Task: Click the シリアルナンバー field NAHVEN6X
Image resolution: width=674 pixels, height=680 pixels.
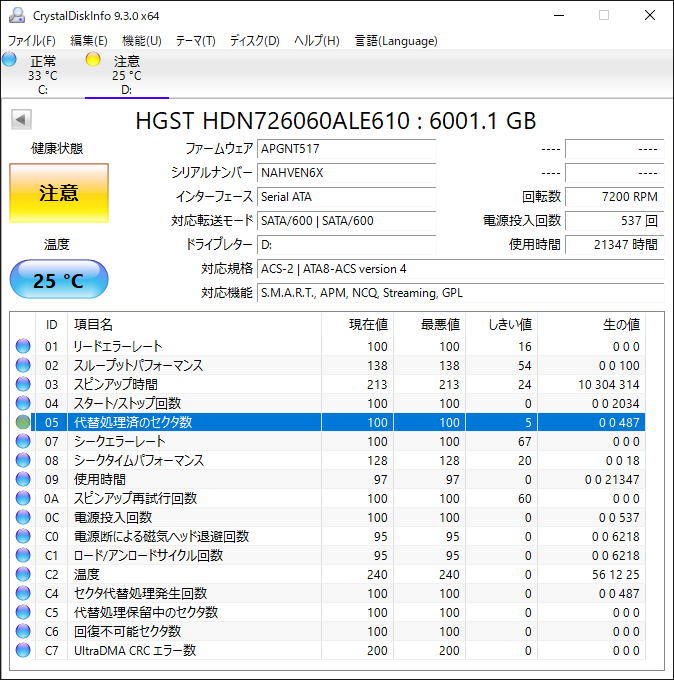Action: click(347, 173)
